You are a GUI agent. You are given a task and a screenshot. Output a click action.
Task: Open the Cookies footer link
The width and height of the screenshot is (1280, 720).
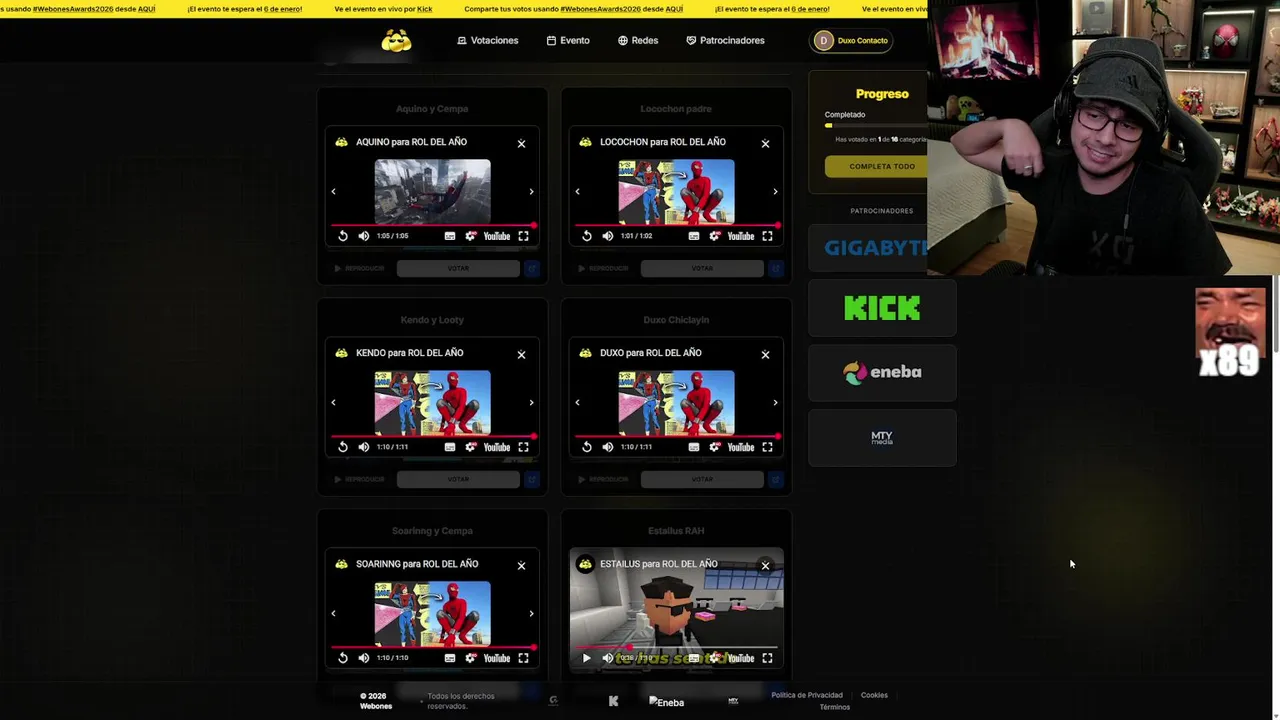coord(874,695)
